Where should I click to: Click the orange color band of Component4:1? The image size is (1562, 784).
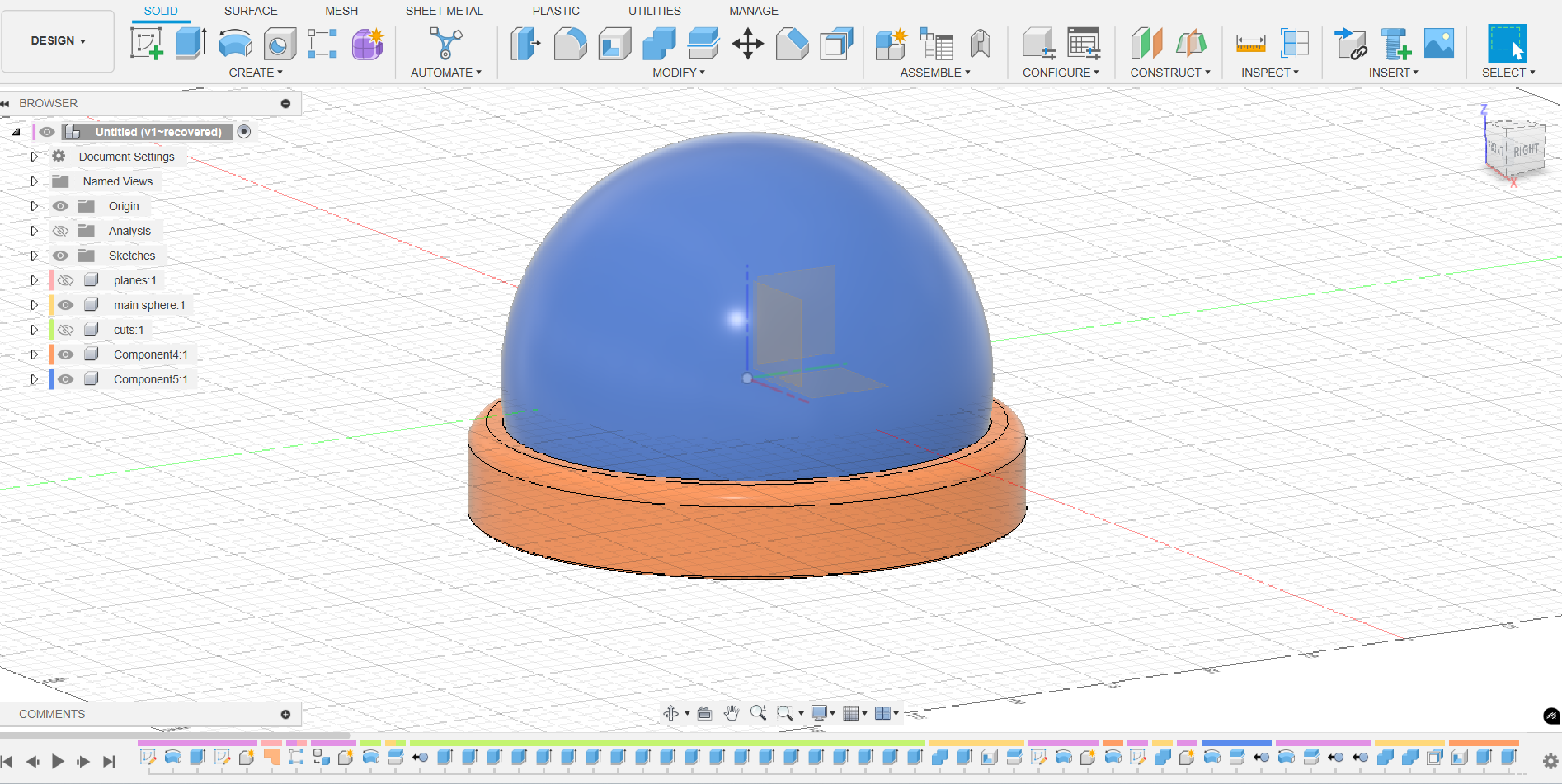tap(51, 354)
